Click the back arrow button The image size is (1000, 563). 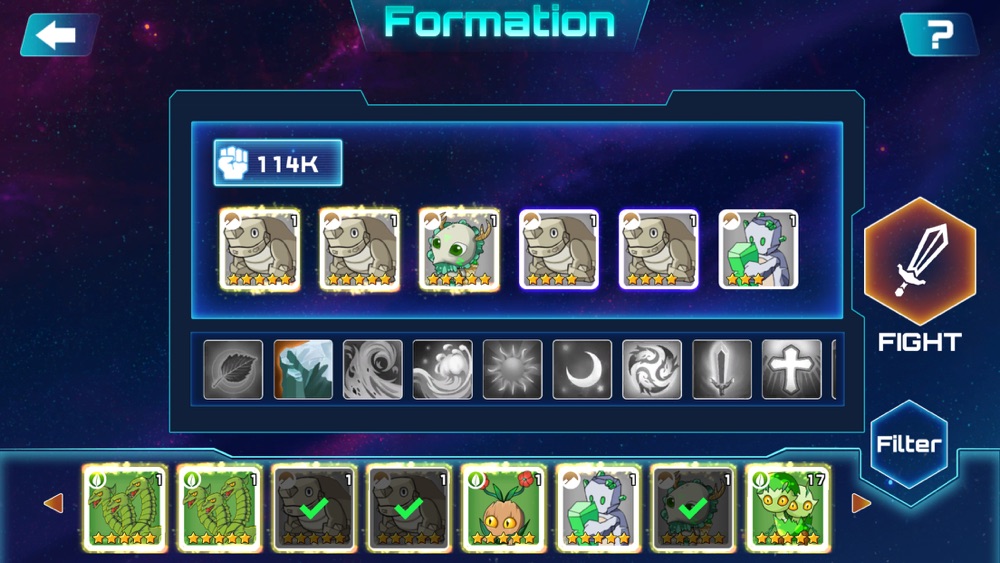point(59,34)
